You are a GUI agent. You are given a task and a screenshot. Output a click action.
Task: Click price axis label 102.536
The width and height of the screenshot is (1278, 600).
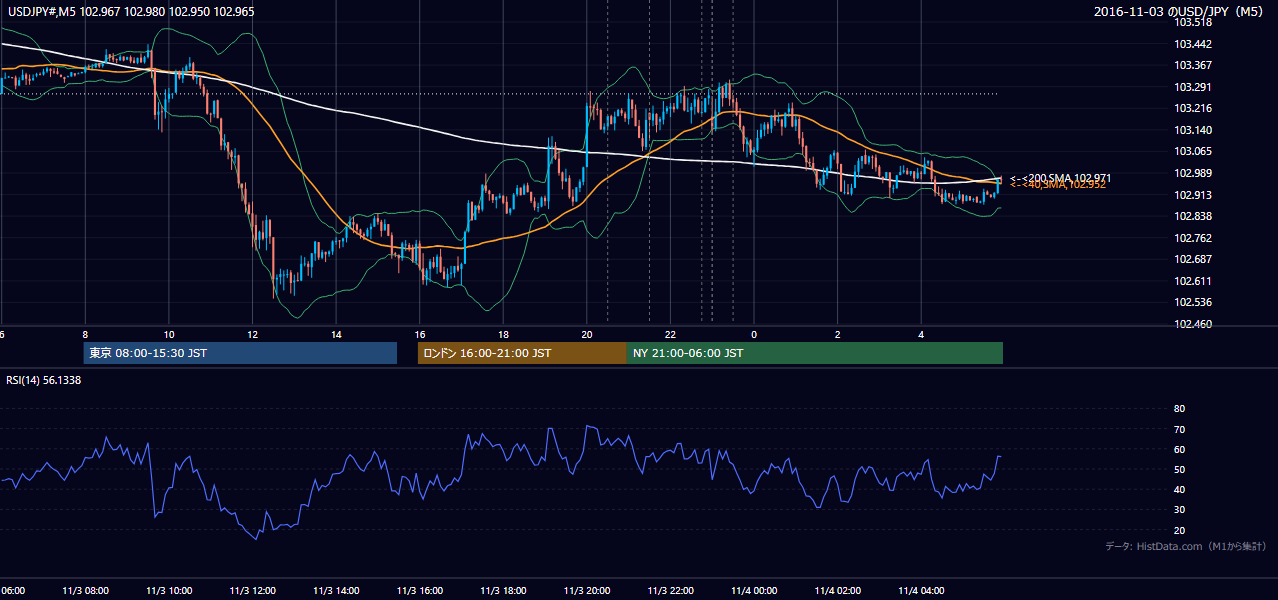1194,303
